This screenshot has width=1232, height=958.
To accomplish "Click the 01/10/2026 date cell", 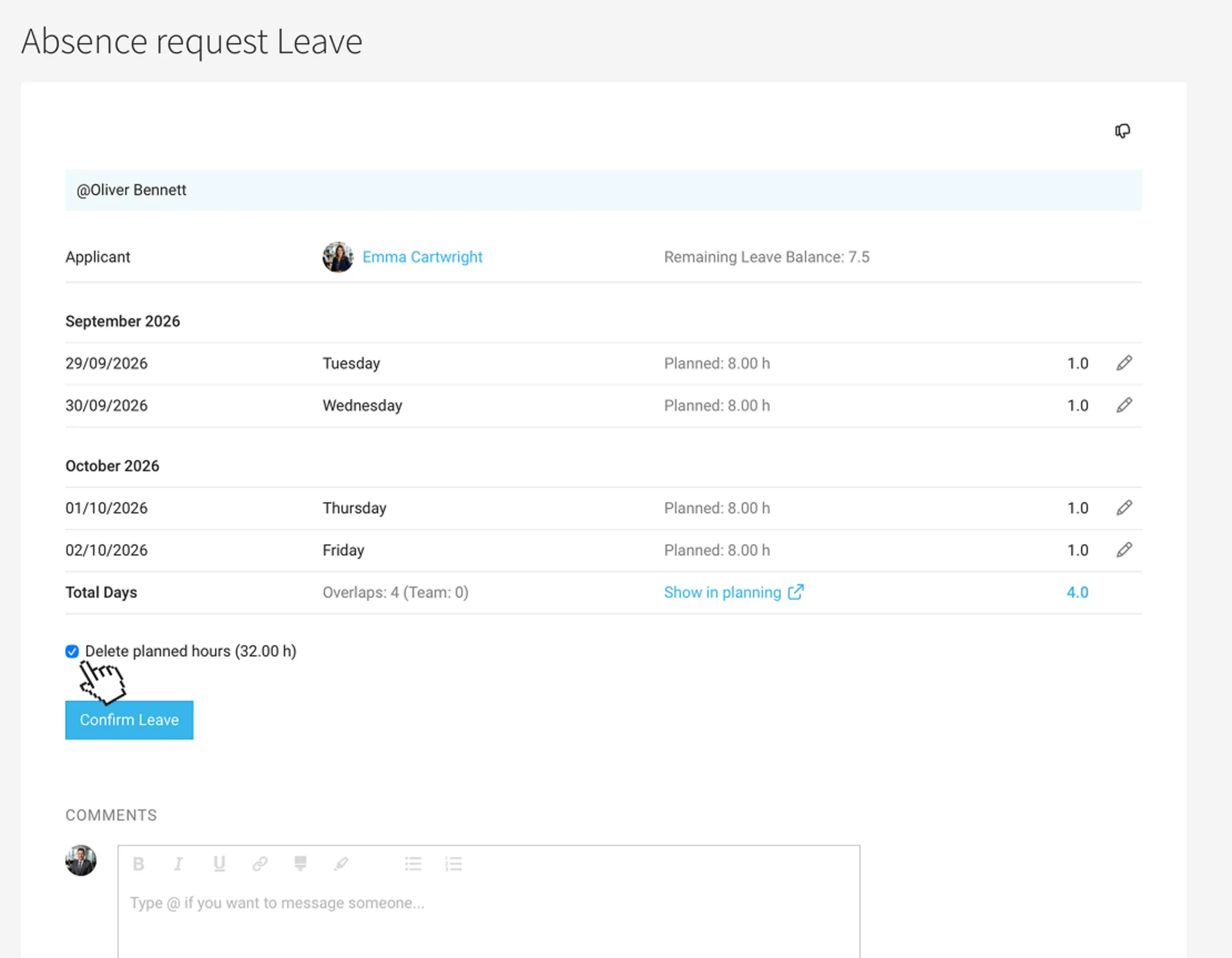I will pos(106,508).
